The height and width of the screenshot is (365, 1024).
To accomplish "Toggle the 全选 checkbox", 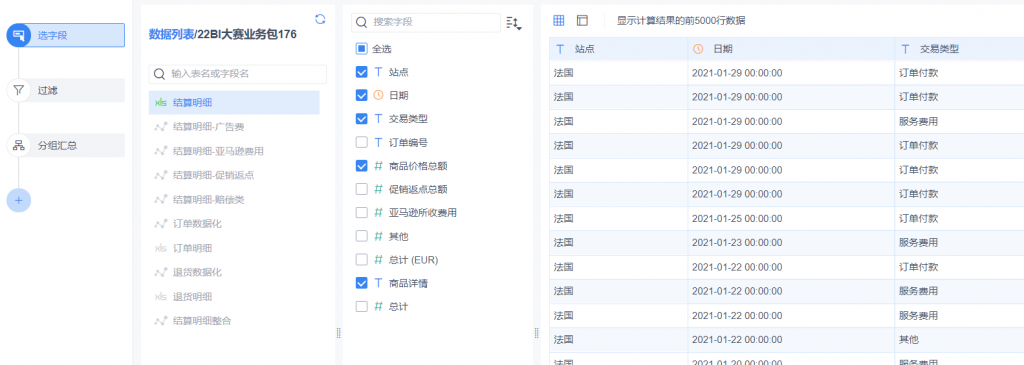I will [x=362, y=48].
